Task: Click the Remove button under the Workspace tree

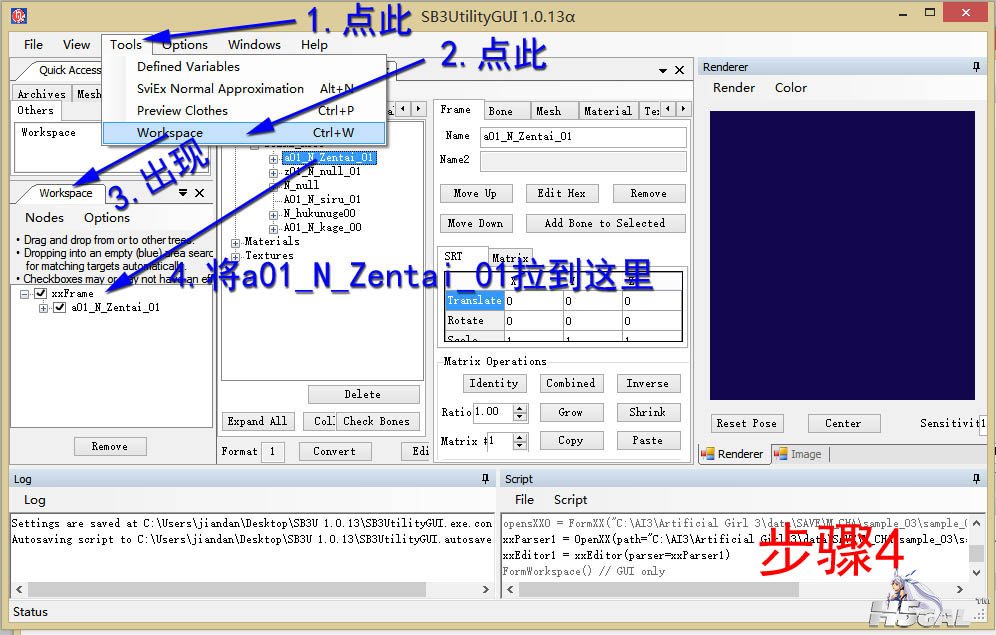Action: [x=109, y=446]
